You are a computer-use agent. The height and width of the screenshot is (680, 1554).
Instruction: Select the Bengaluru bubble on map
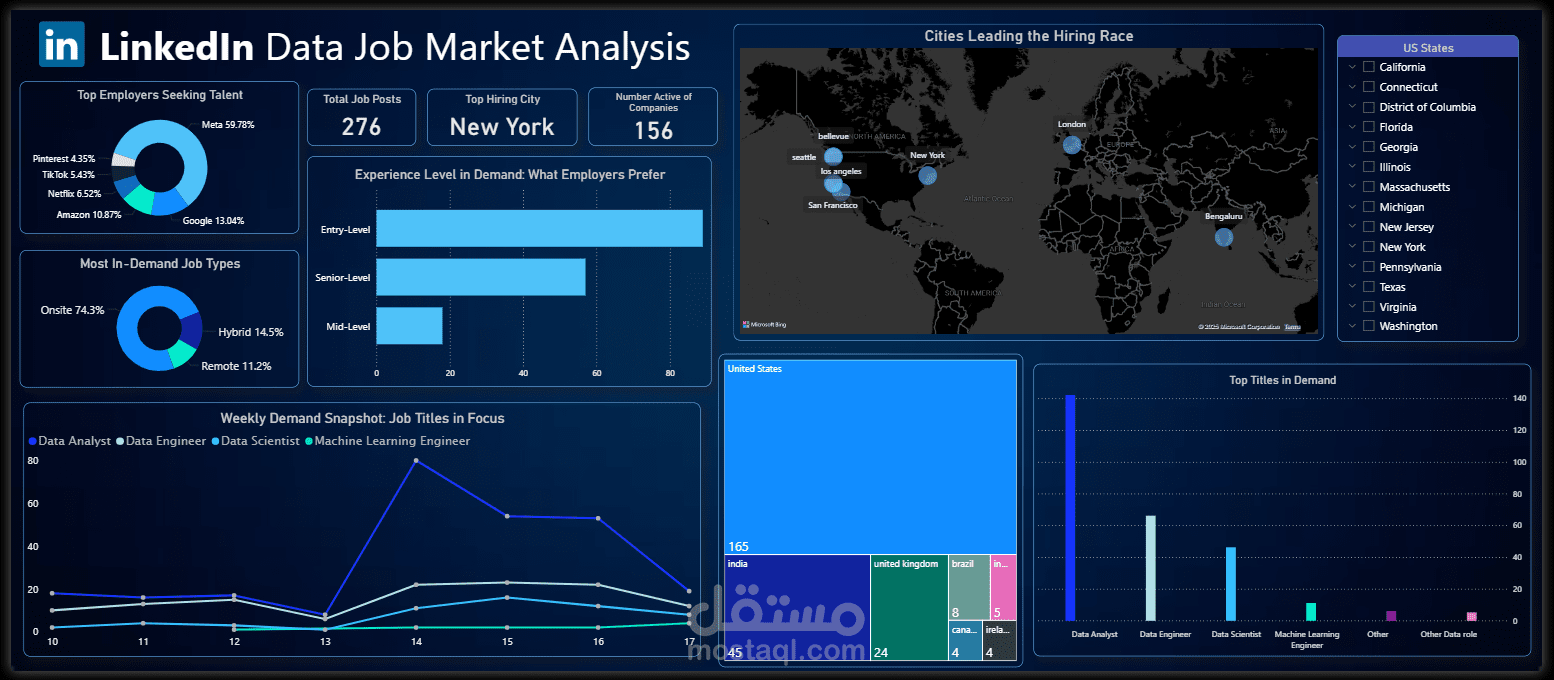click(1224, 237)
